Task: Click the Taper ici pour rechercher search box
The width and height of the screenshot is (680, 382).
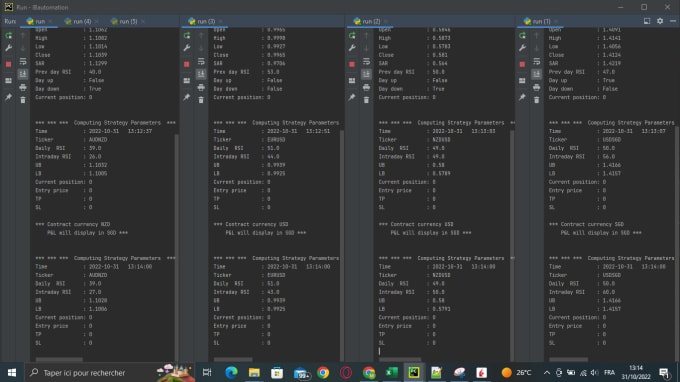Action: pos(108,372)
